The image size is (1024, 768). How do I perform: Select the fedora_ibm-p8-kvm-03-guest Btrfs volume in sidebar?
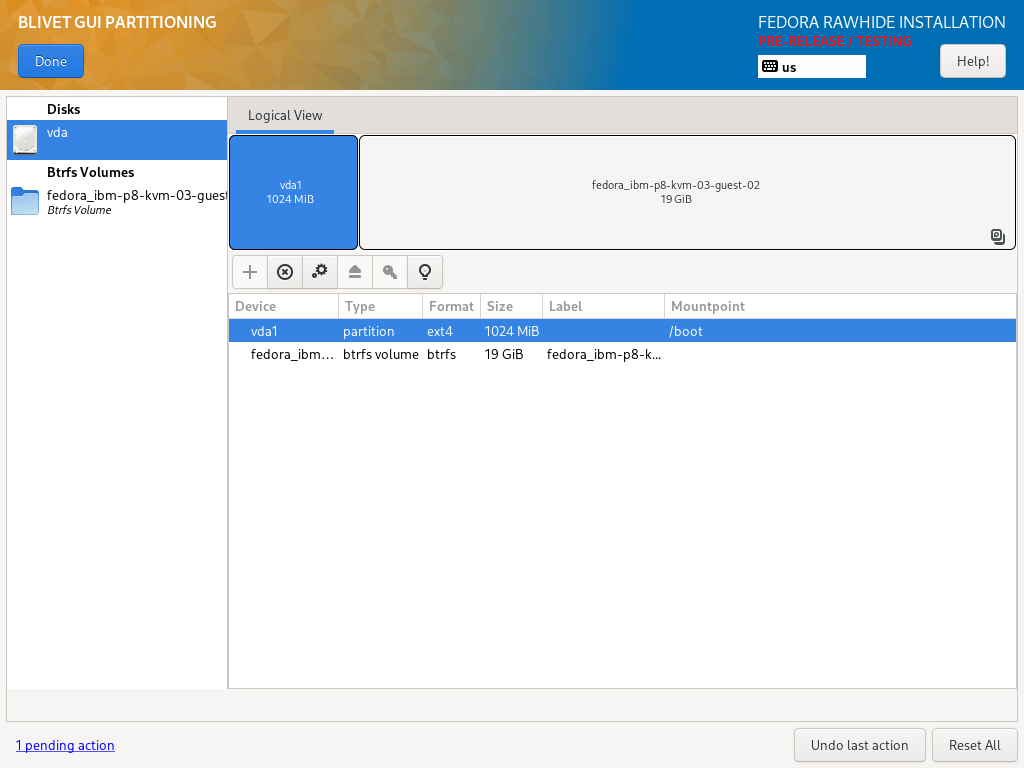117,202
